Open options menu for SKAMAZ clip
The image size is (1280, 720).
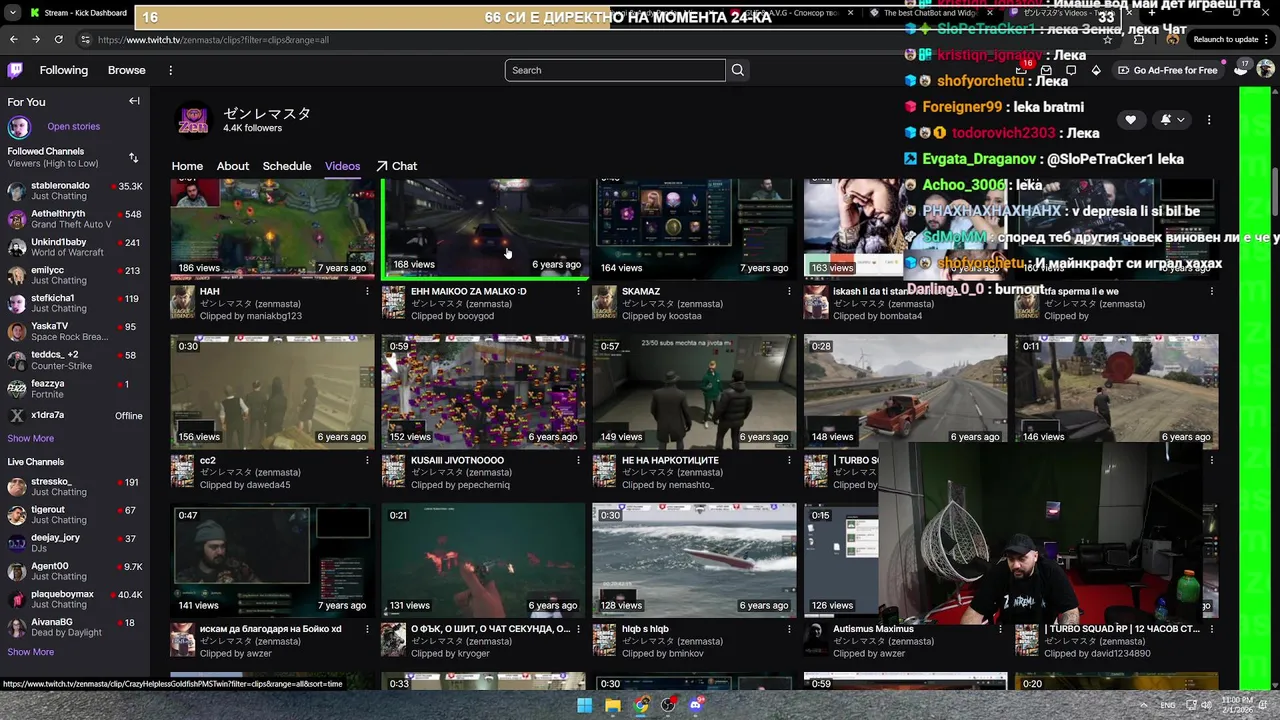point(789,292)
